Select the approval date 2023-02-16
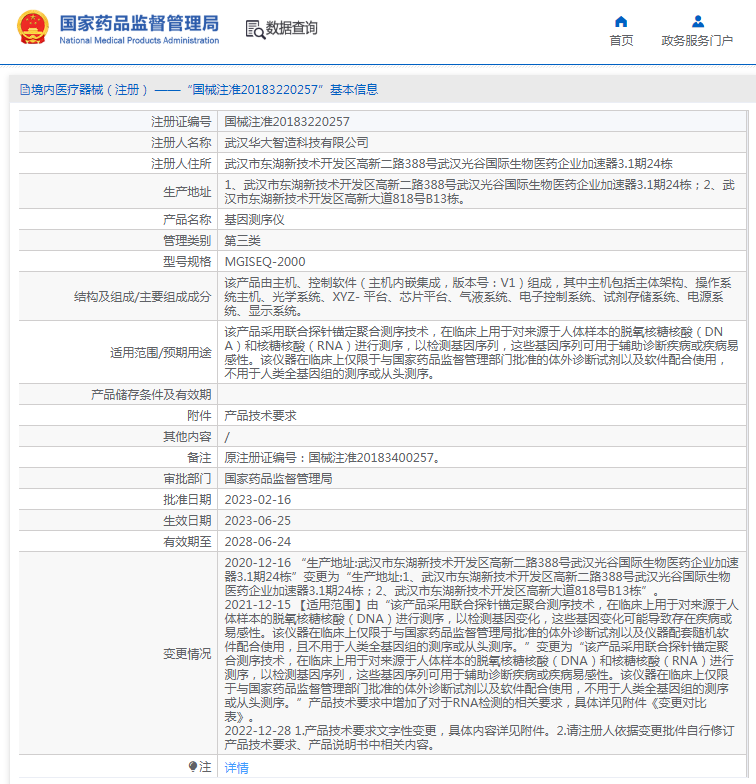This screenshot has width=756, height=784. pyautogui.click(x=258, y=500)
